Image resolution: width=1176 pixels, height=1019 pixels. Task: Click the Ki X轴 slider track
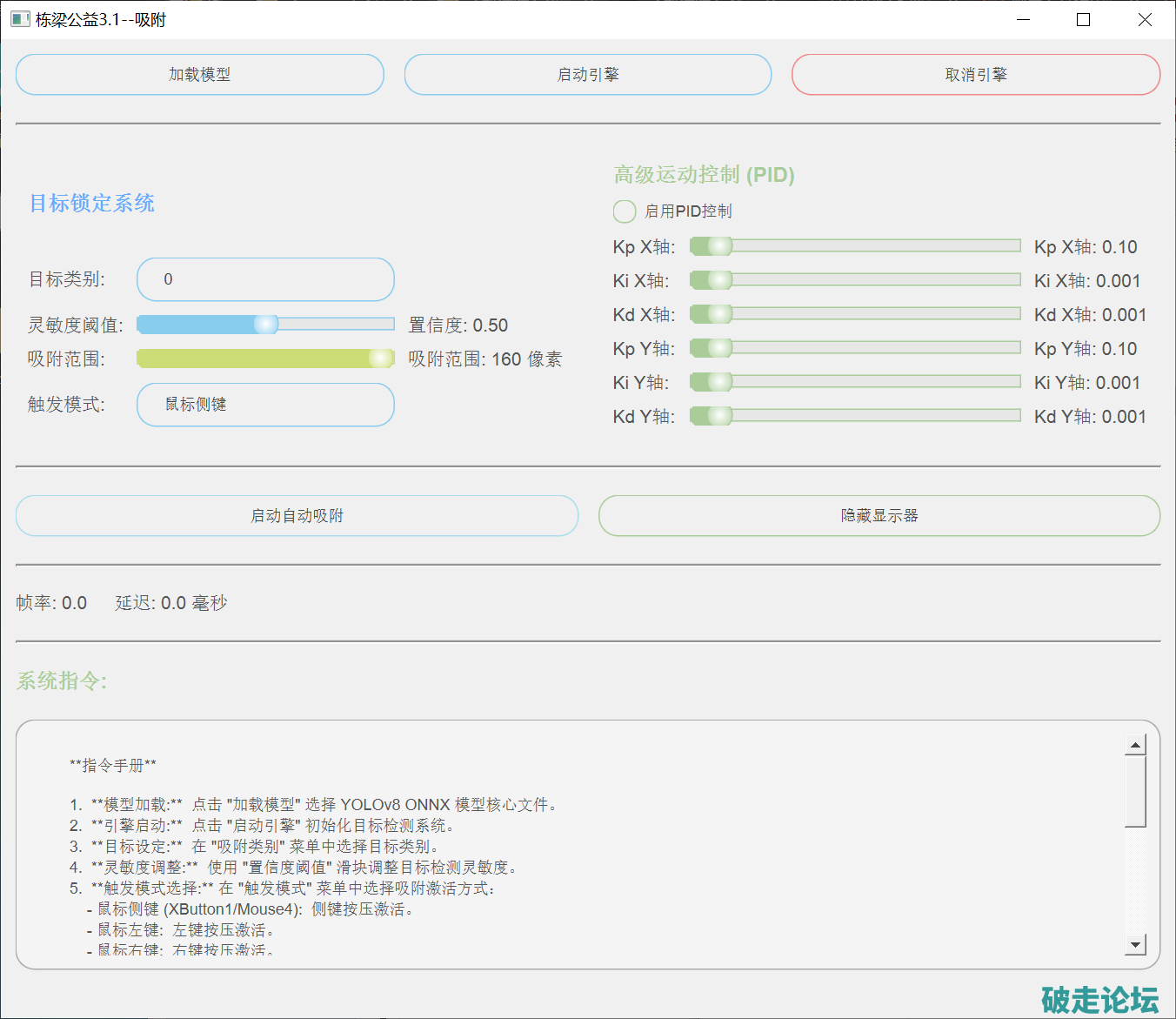870,280
